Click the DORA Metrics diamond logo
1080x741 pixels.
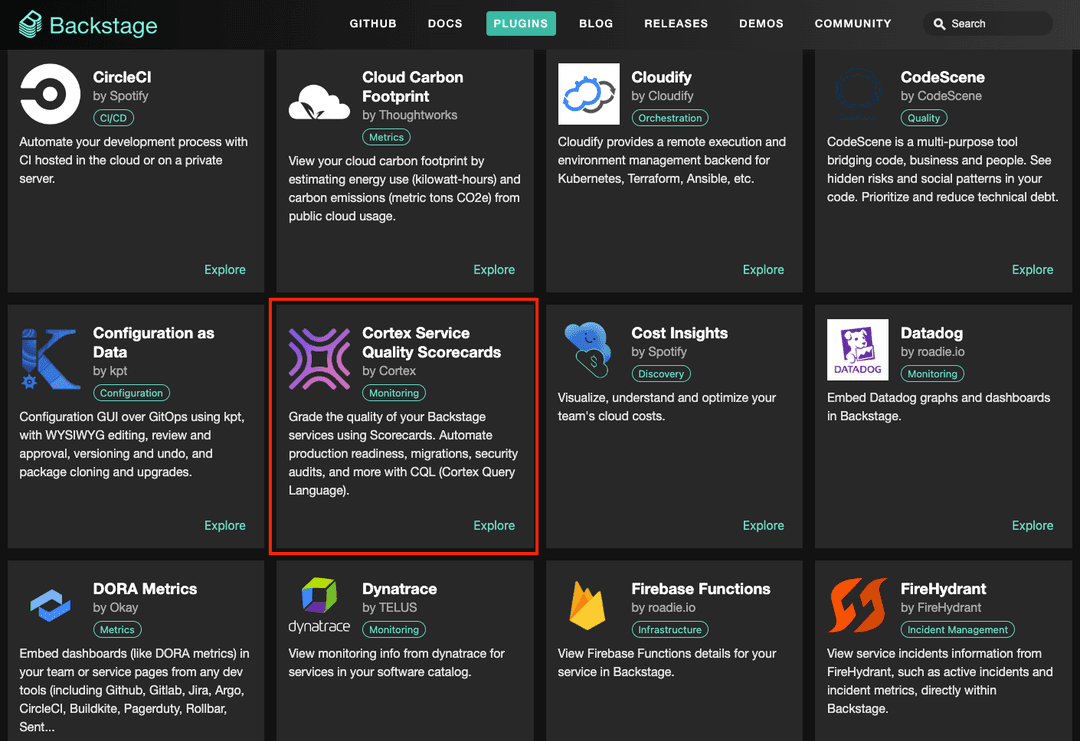[x=49, y=605]
